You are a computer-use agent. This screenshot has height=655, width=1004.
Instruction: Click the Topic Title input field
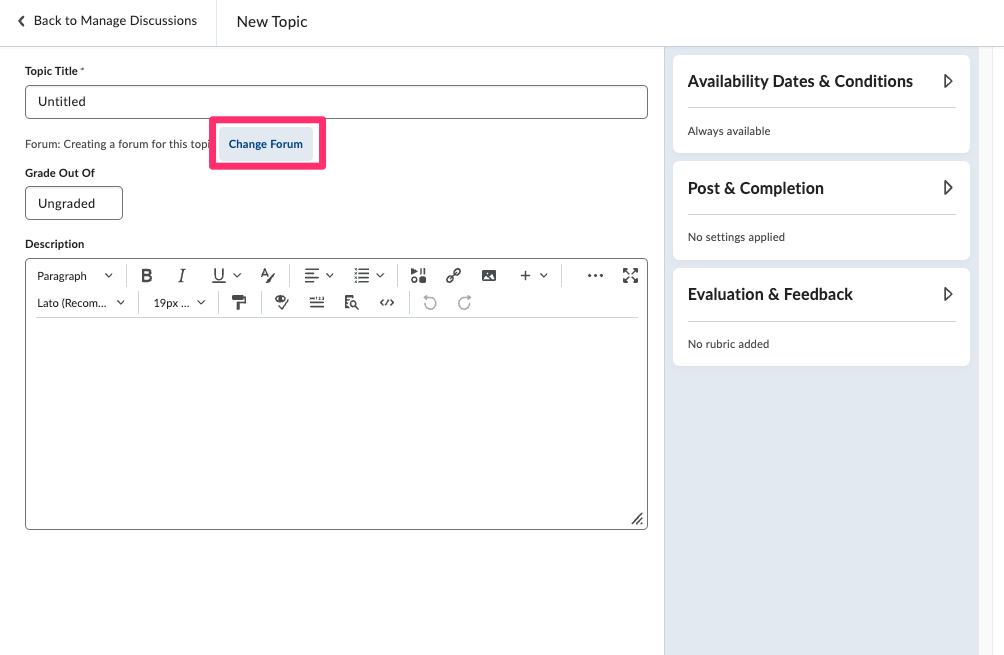click(x=336, y=102)
